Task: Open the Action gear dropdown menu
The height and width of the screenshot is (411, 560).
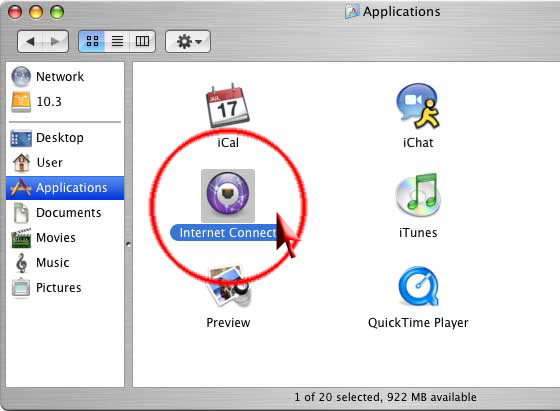Action: [x=188, y=42]
